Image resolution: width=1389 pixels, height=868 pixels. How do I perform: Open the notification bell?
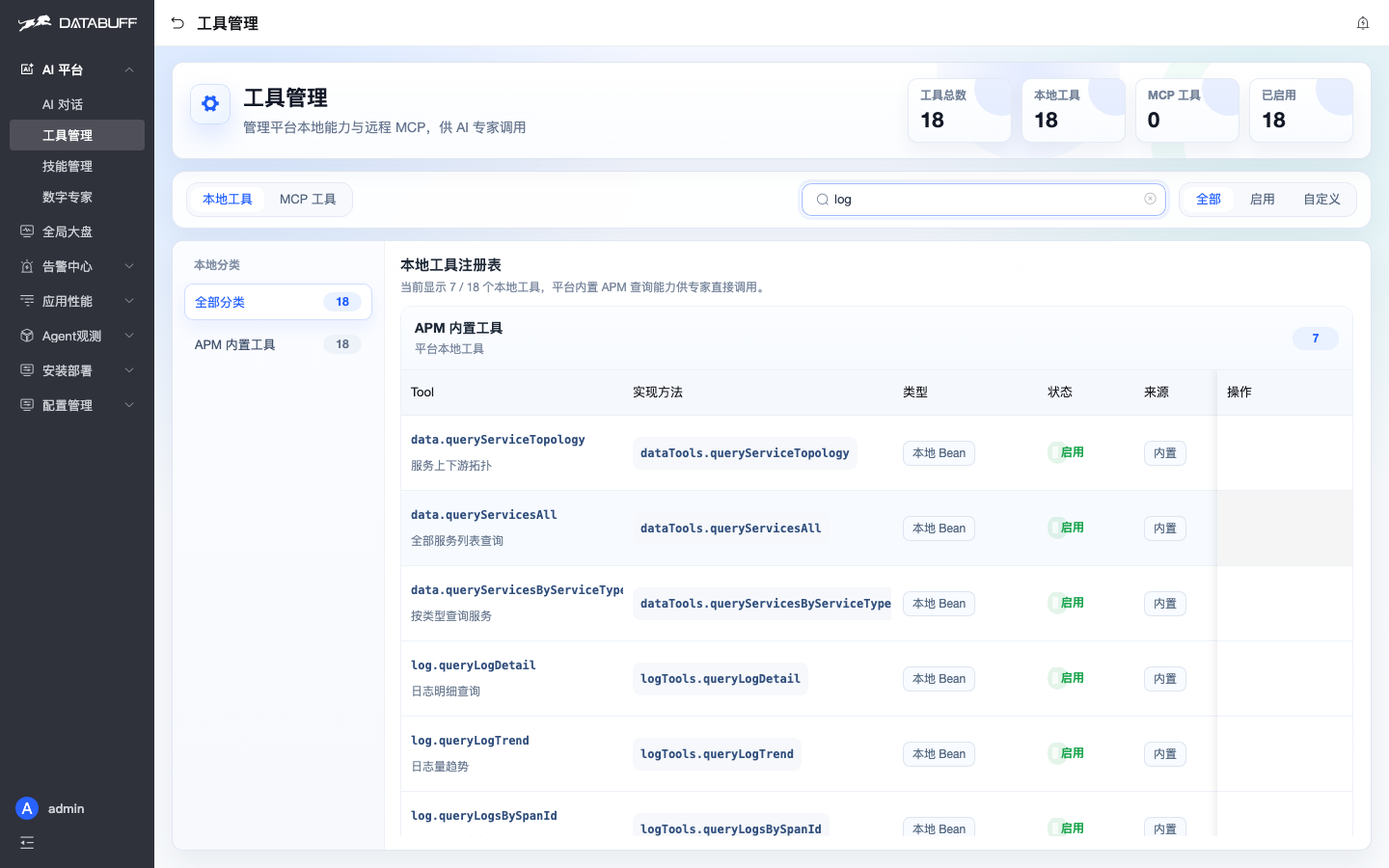1363,23
